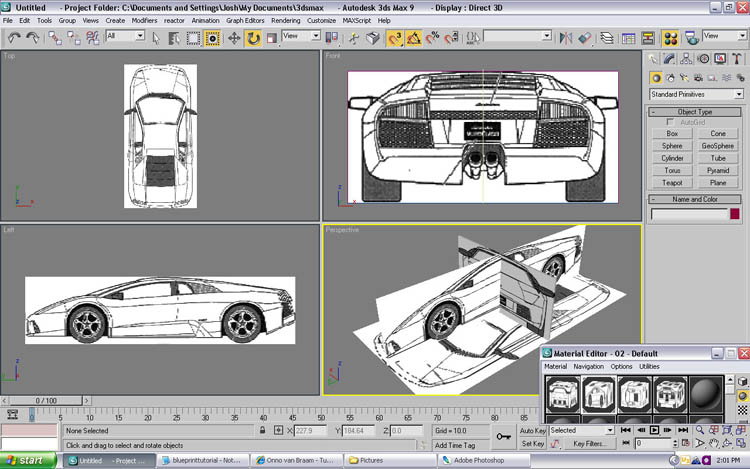Click the Undo arrow in the toolbar

(x=14, y=37)
